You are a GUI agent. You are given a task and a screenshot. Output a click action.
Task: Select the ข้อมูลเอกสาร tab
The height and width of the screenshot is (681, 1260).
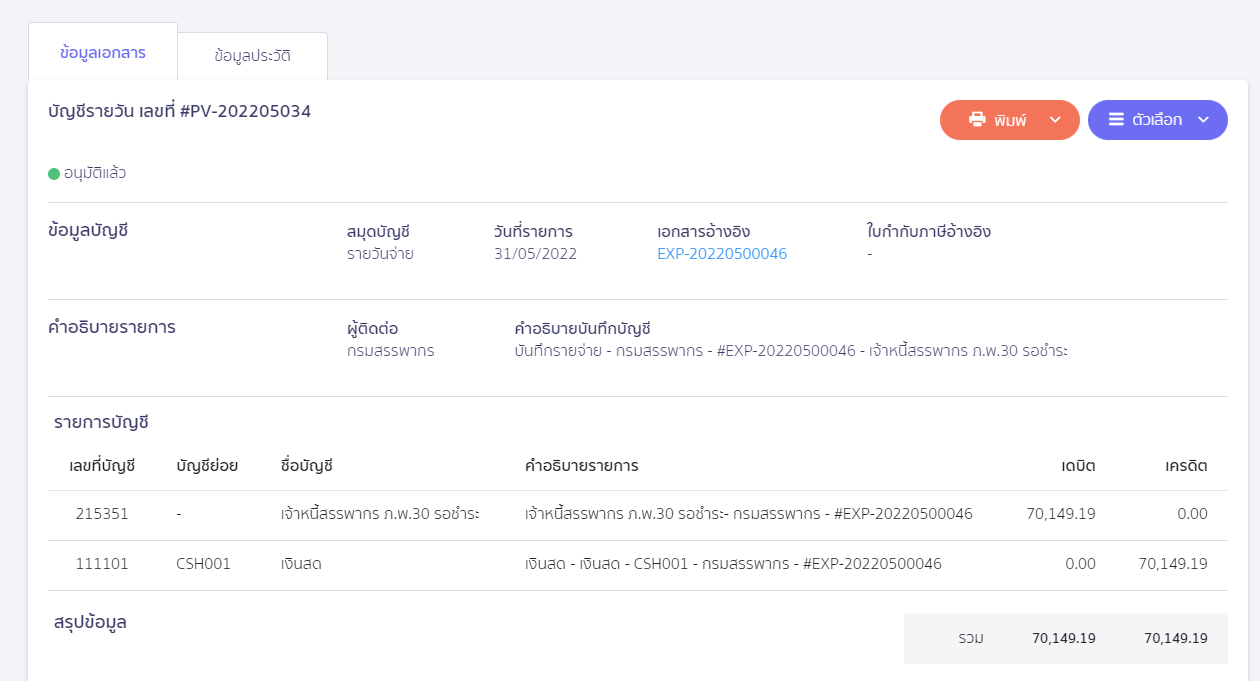point(103,53)
